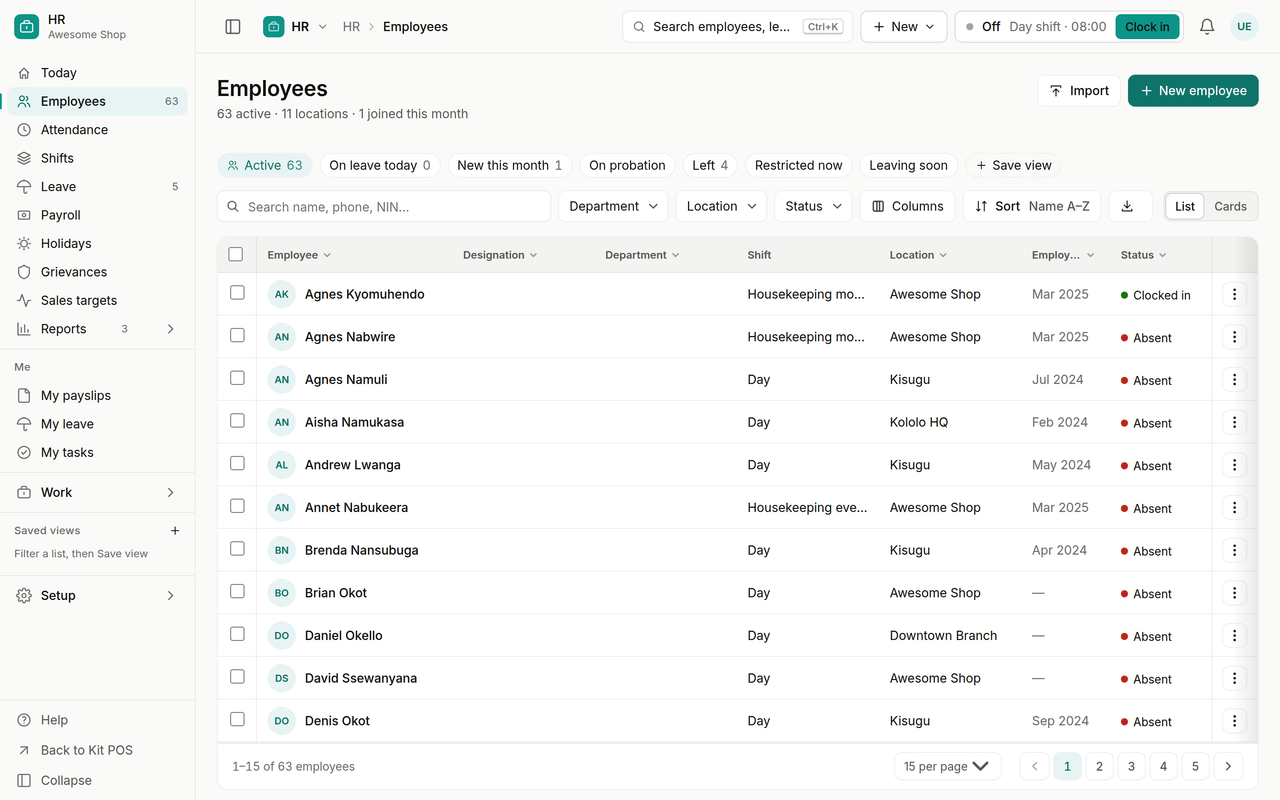Click the Clock in button
This screenshot has height=800, width=1280.
[1147, 27]
